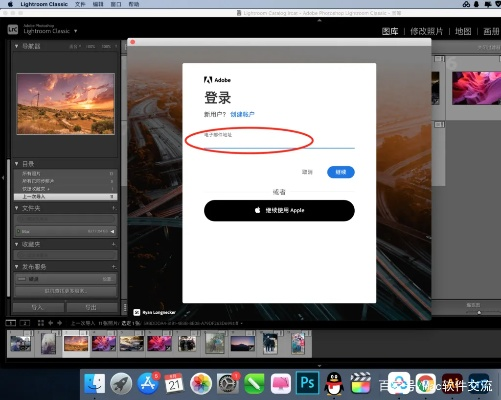Select the last filmstrip thumbnail
Image resolution: width=501 pixels, height=400 pixels.
(298, 344)
